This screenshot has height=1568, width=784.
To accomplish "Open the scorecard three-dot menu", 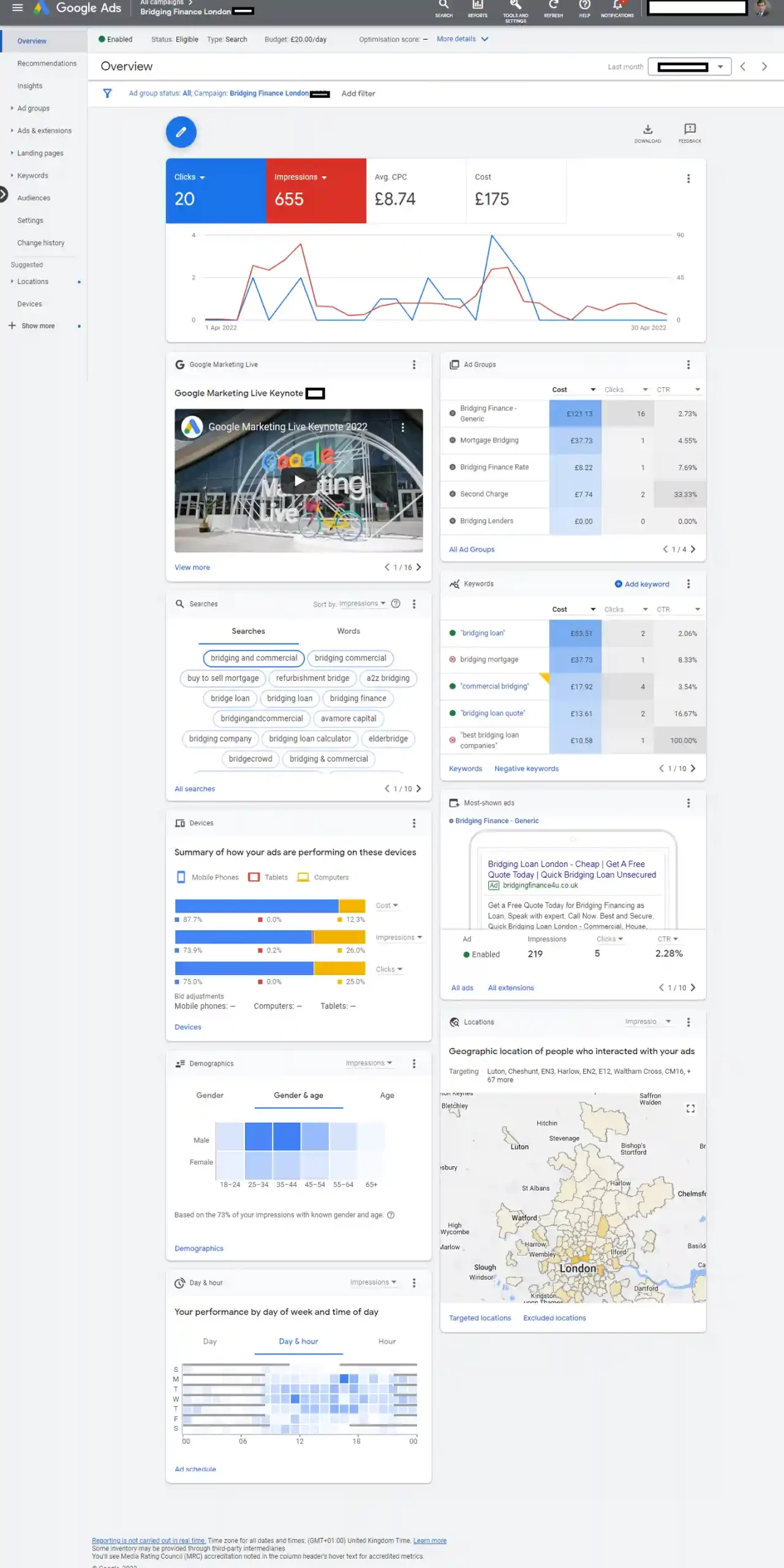I will tap(688, 178).
